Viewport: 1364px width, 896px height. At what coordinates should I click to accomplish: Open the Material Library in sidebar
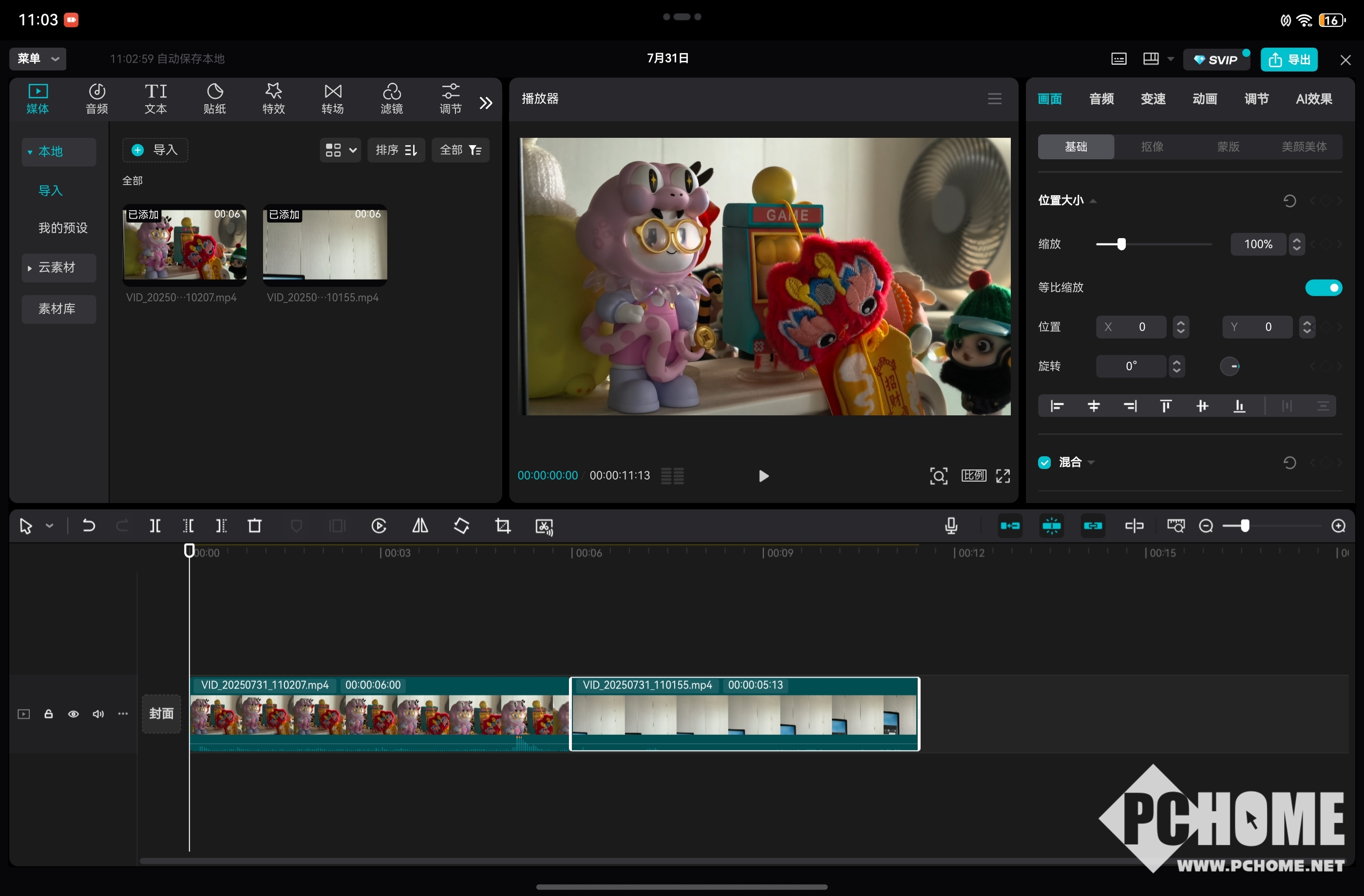(58, 309)
